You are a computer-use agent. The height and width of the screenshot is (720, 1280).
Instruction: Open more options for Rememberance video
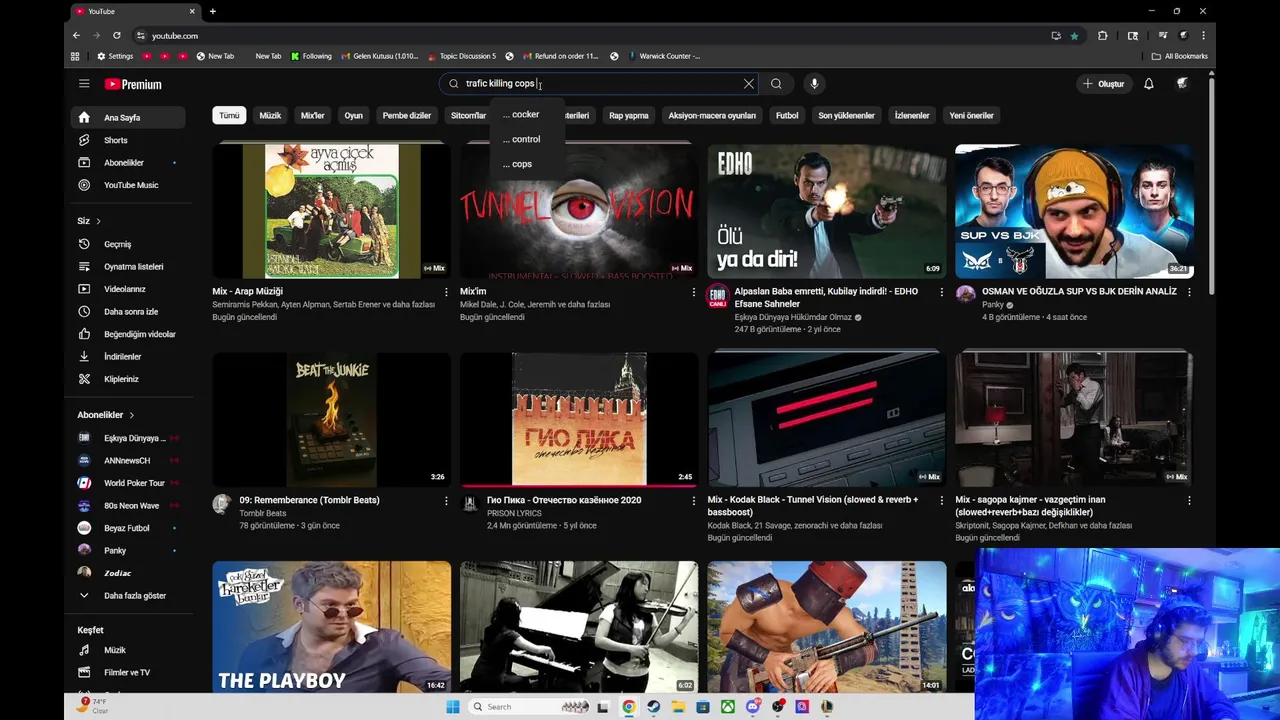(446, 500)
